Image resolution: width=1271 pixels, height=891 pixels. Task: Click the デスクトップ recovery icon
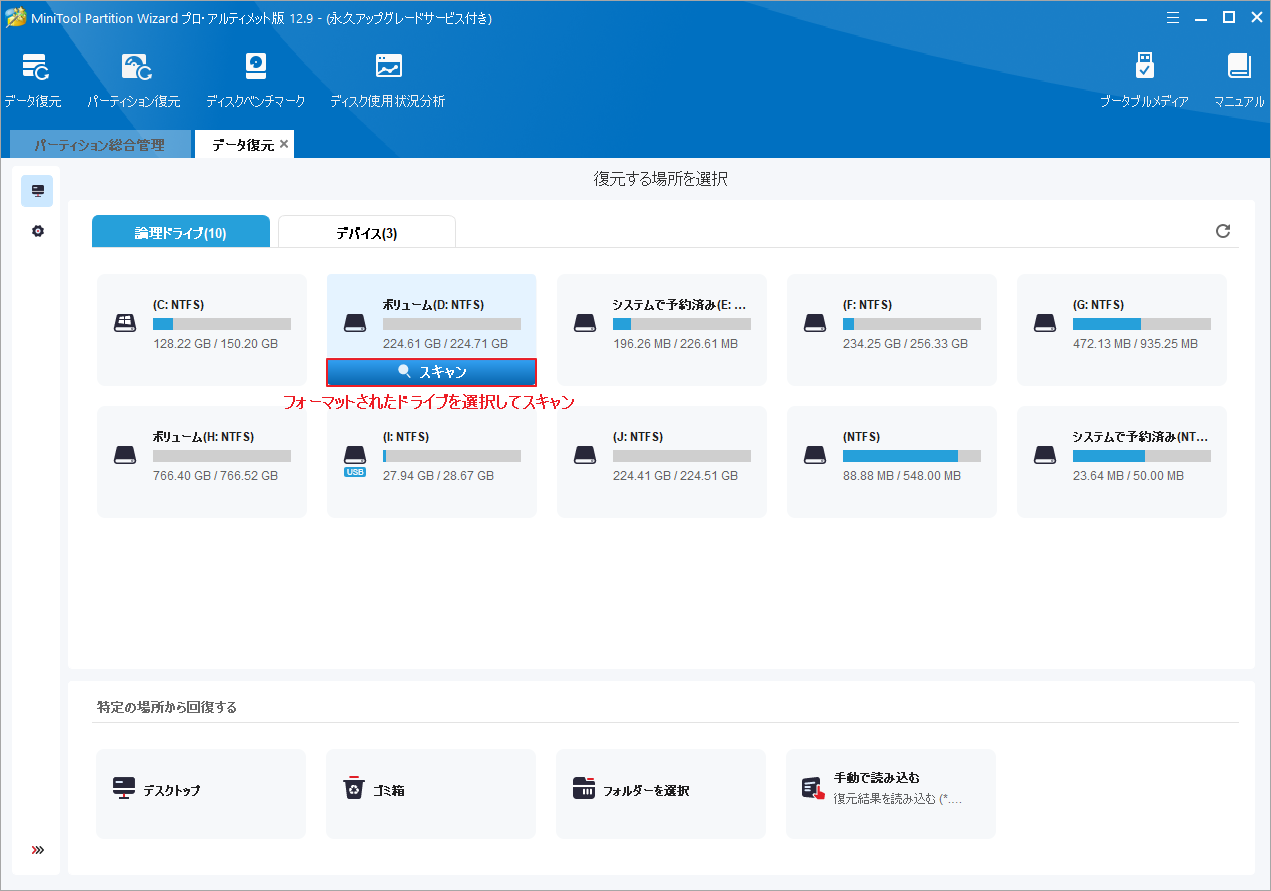[x=124, y=789]
